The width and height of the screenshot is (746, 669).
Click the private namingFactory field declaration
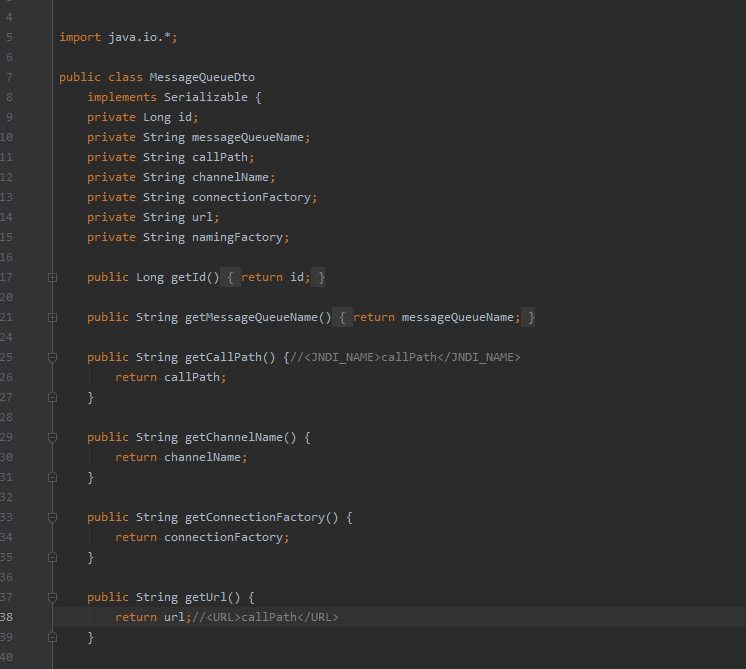188,237
